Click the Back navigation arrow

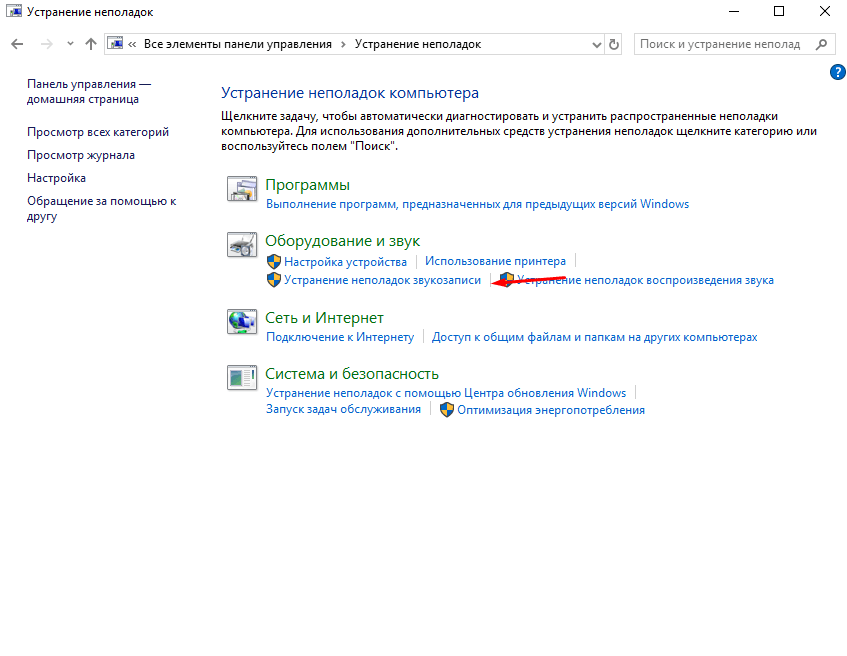[17, 44]
